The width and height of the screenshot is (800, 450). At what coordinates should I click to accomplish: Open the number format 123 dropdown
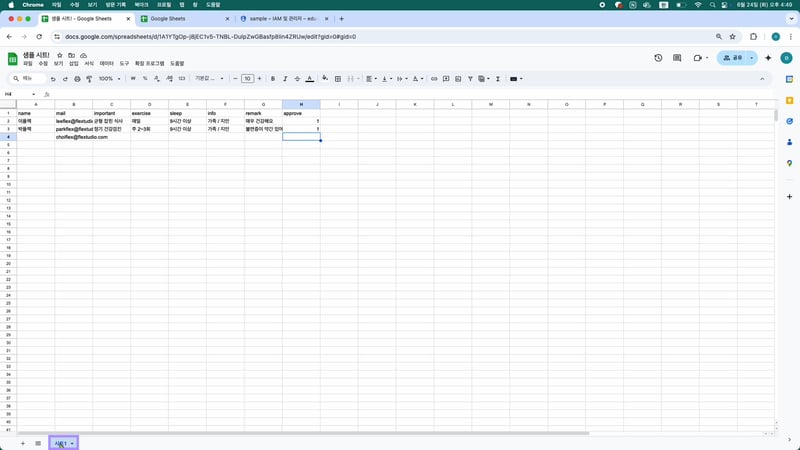(182, 79)
